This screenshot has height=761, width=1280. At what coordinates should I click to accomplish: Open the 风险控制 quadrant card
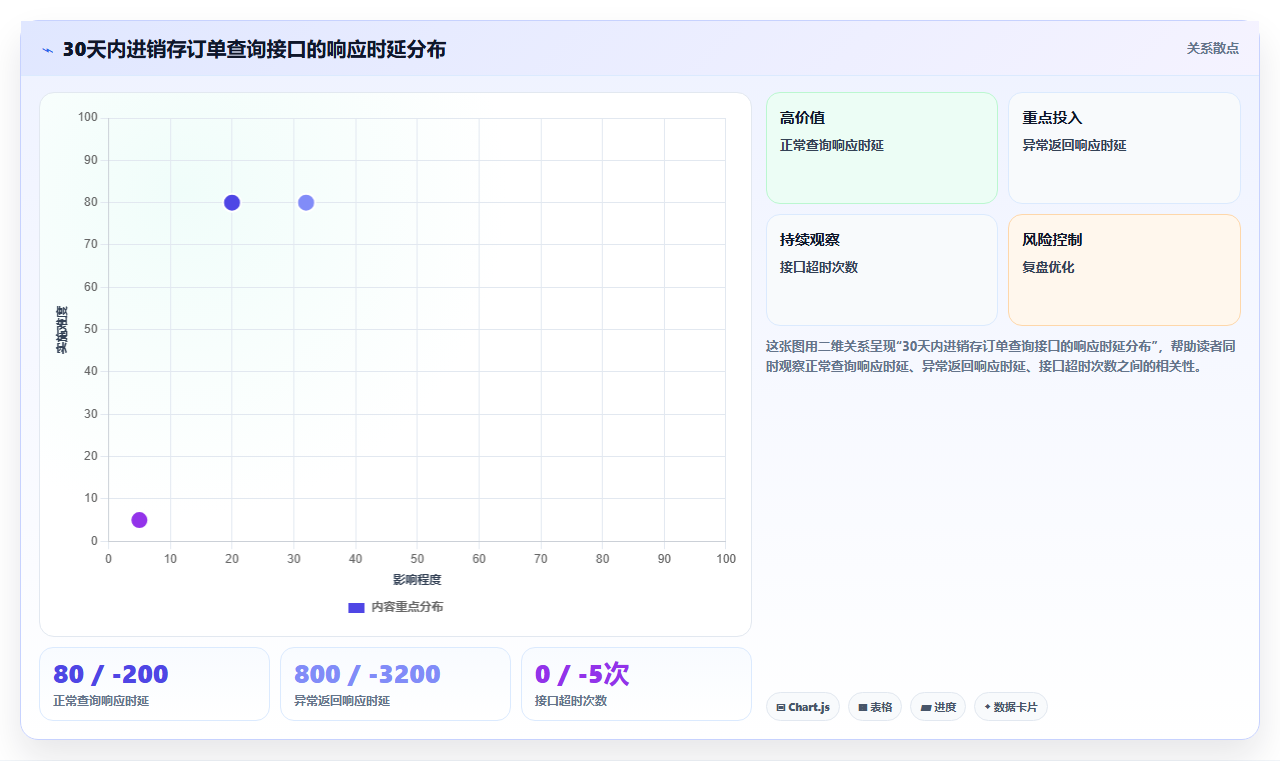(1124, 270)
